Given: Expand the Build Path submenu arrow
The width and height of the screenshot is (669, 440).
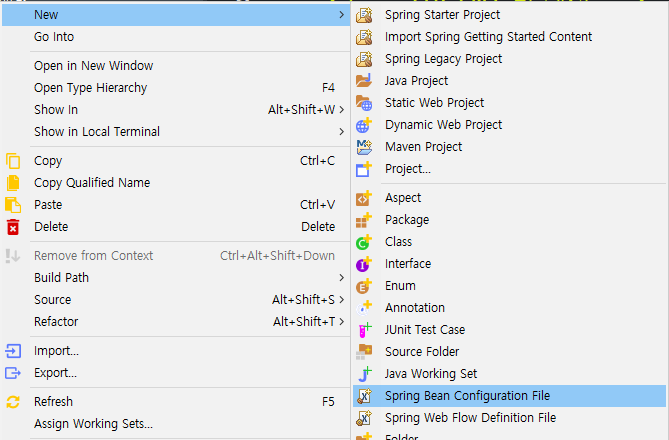Looking at the screenshot, I should 341,278.
